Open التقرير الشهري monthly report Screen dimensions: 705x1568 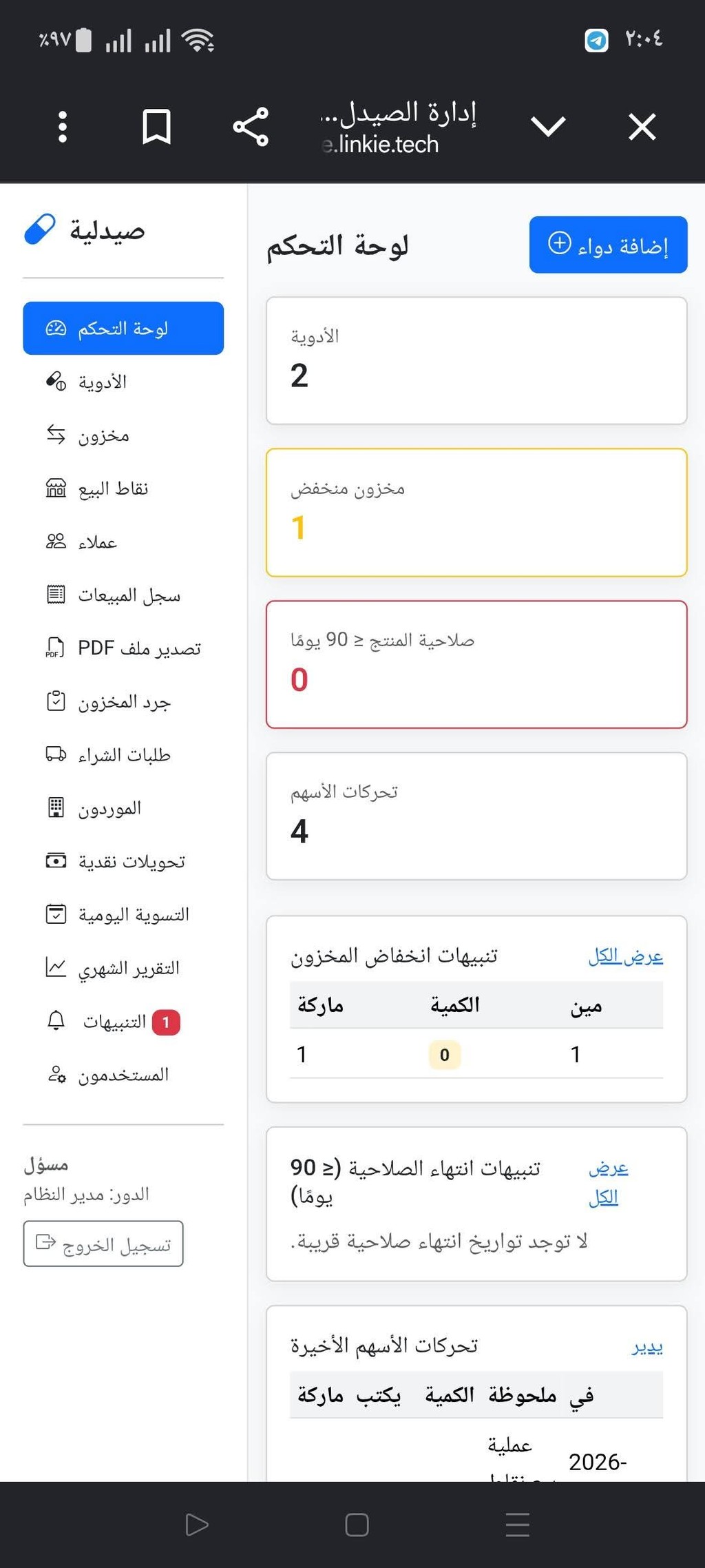(x=123, y=968)
